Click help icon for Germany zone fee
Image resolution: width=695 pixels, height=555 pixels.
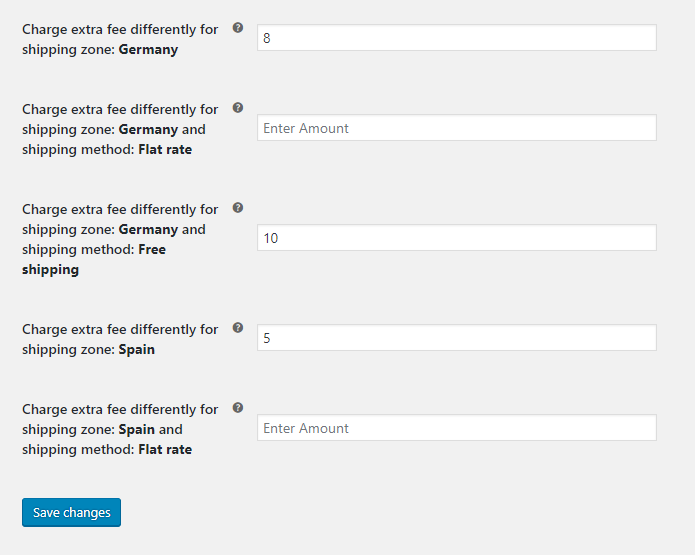pos(238,28)
